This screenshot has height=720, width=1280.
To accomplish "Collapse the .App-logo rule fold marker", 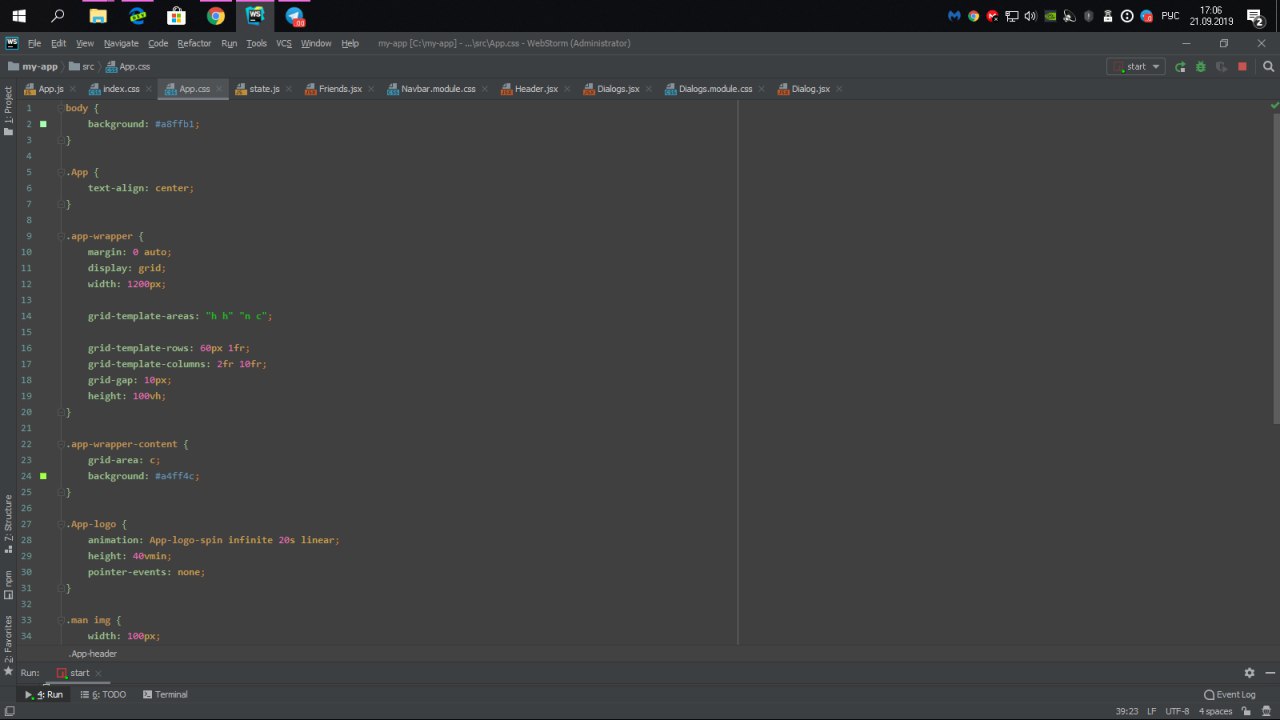I will pyautogui.click(x=62, y=524).
